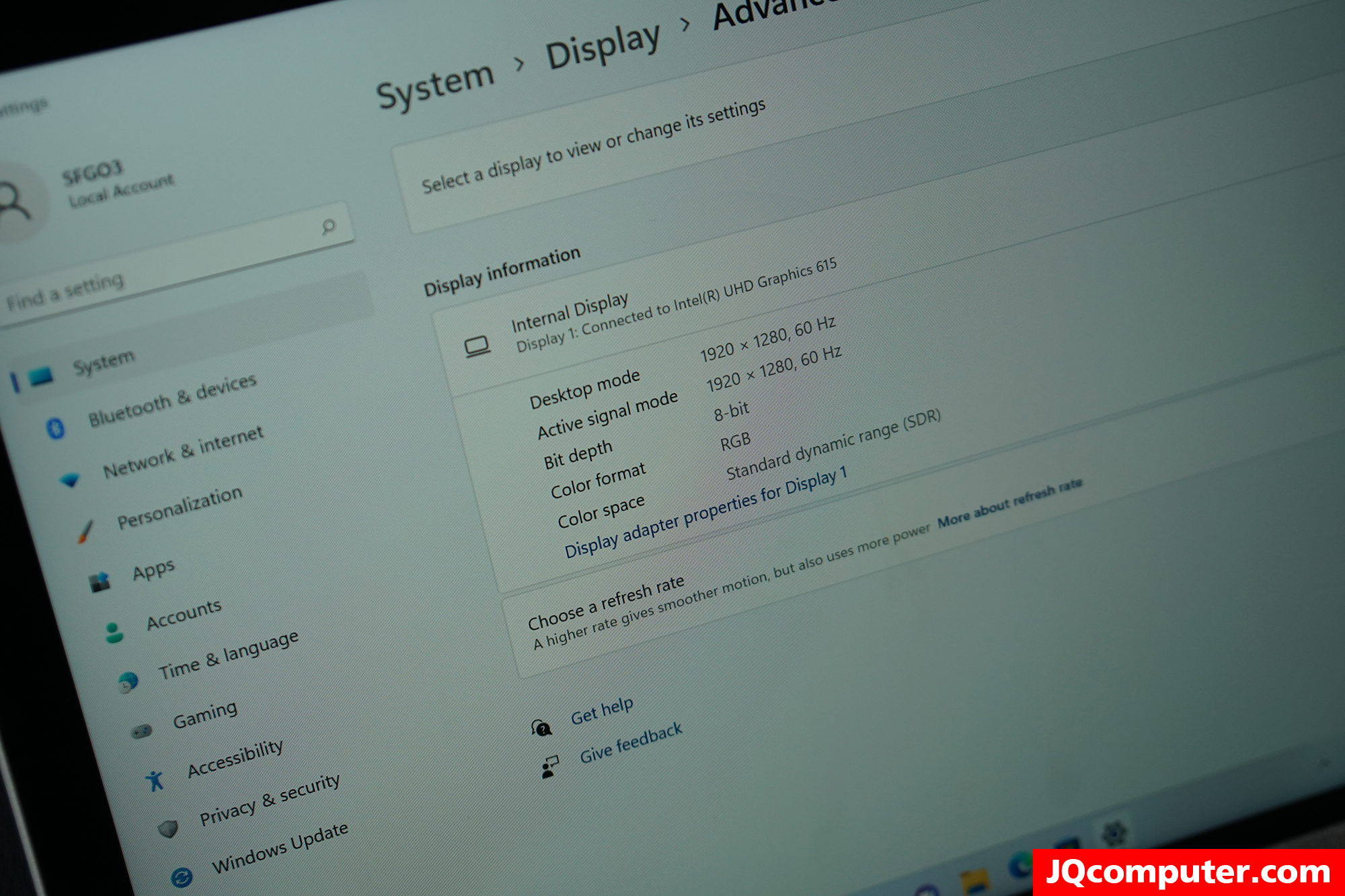The image size is (1345, 896).
Task: Open Windows Update page
Action: click(x=280, y=847)
